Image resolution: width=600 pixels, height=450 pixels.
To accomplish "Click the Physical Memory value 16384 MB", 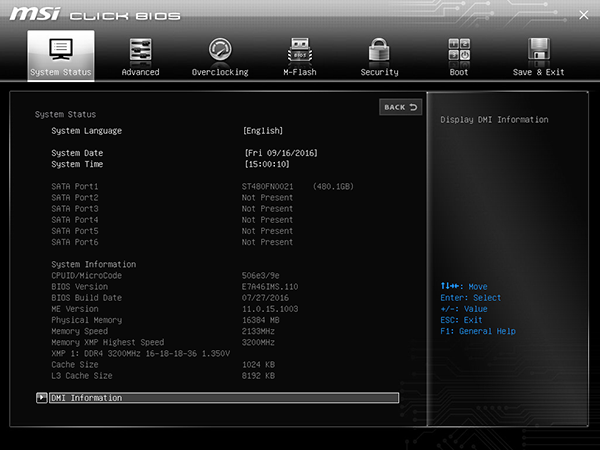I will (261, 320).
